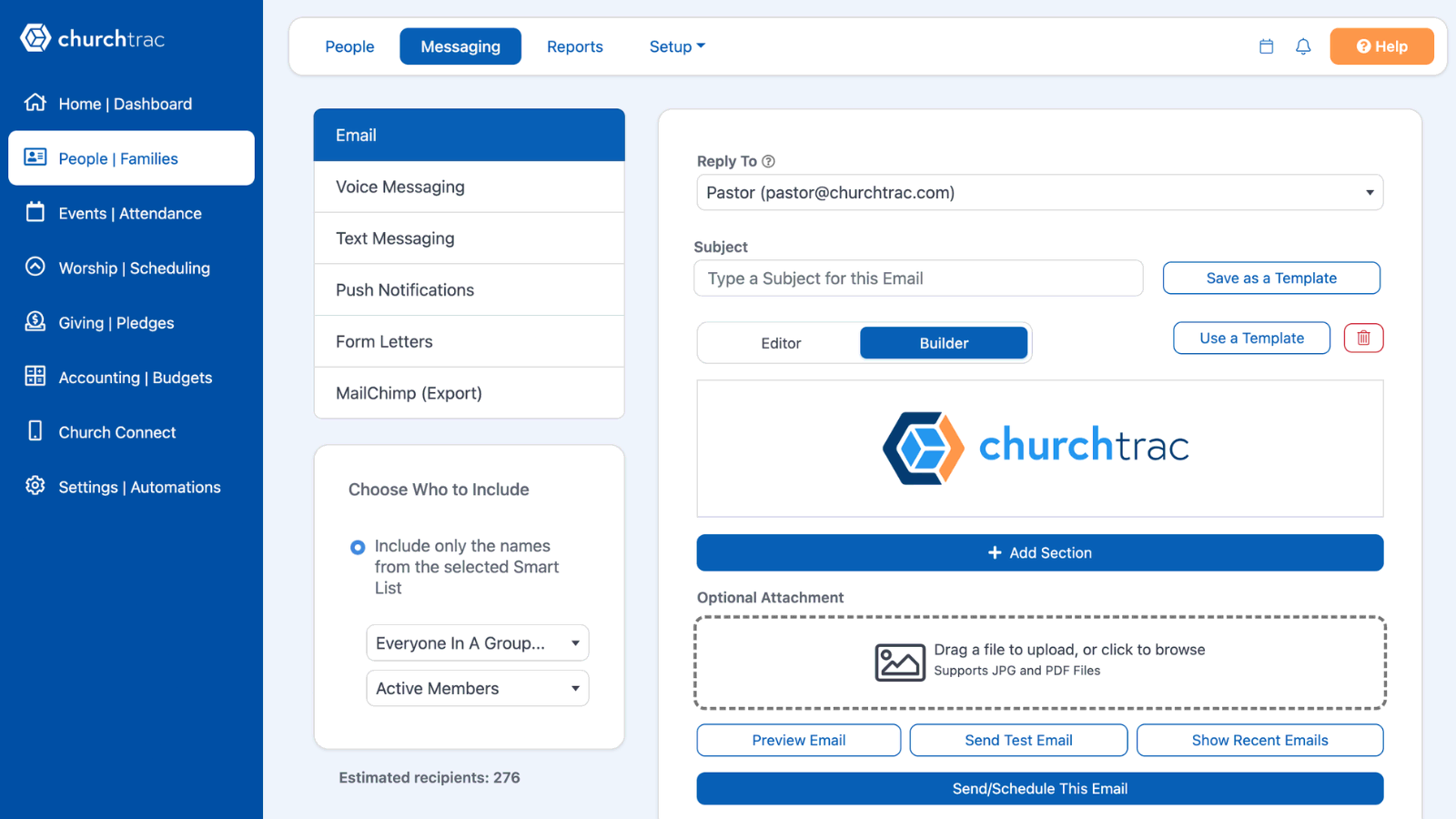Click the ChurchTrac logo email header section
This screenshot has width=1456, height=819.
(x=1040, y=449)
